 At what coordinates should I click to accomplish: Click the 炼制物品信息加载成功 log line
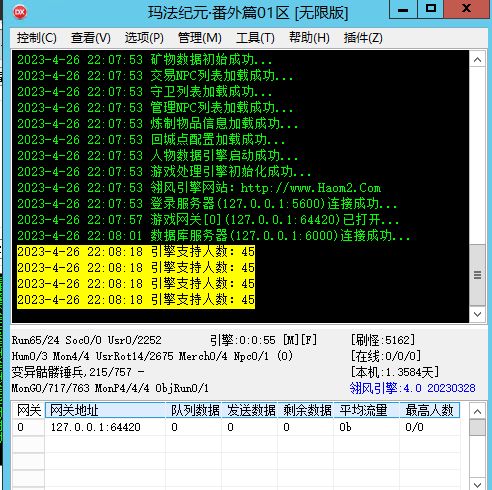tap(158, 124)
